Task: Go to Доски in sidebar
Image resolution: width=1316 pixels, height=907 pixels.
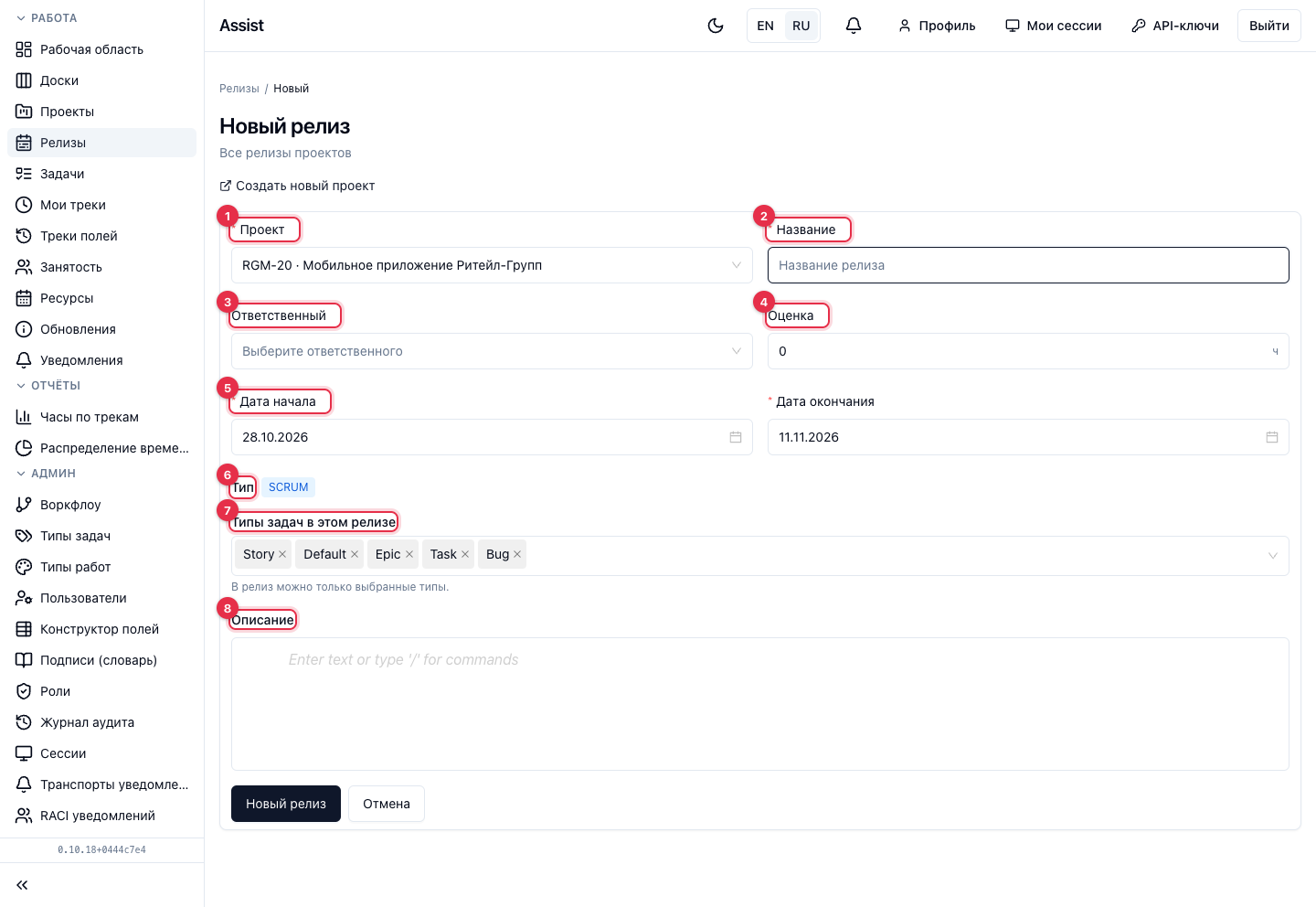Action: click(101, 80)
